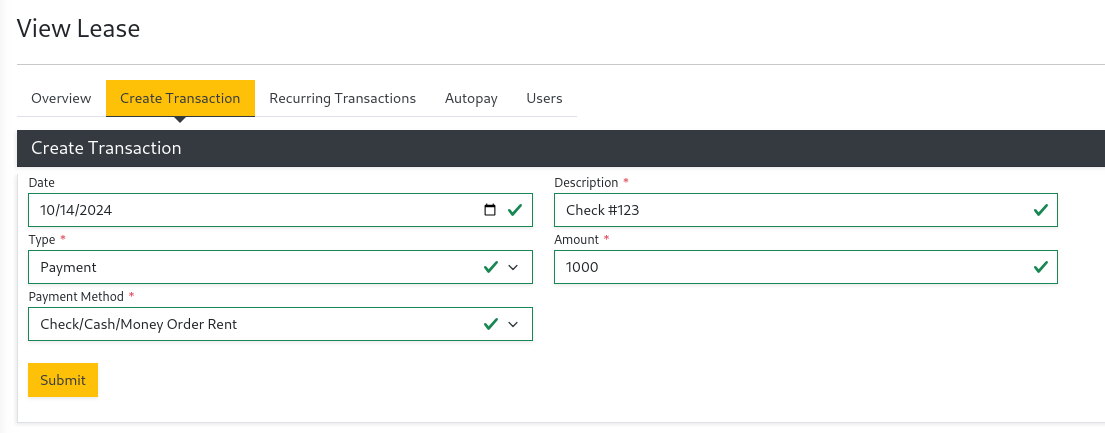This screenshot has width=1105, height=433.
Task: Expand the Type dropdown chevron
Action: [514, 267]
